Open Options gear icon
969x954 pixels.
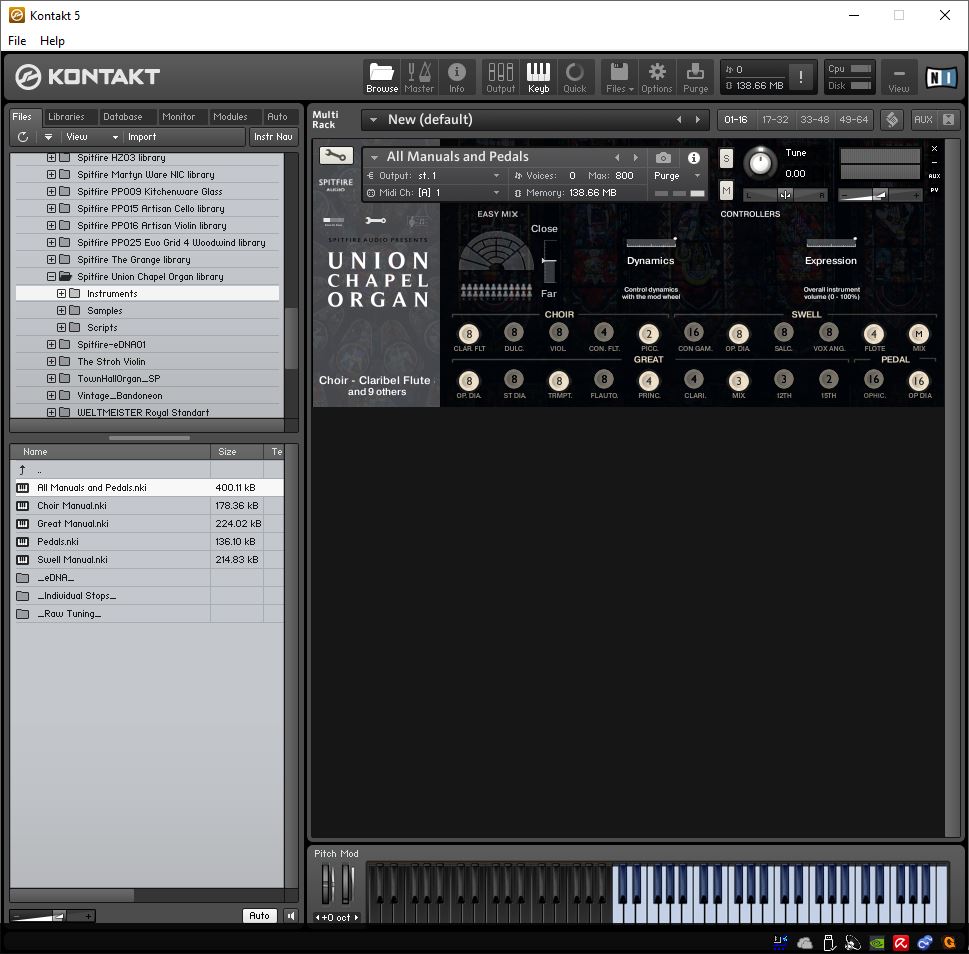[656, 77]
